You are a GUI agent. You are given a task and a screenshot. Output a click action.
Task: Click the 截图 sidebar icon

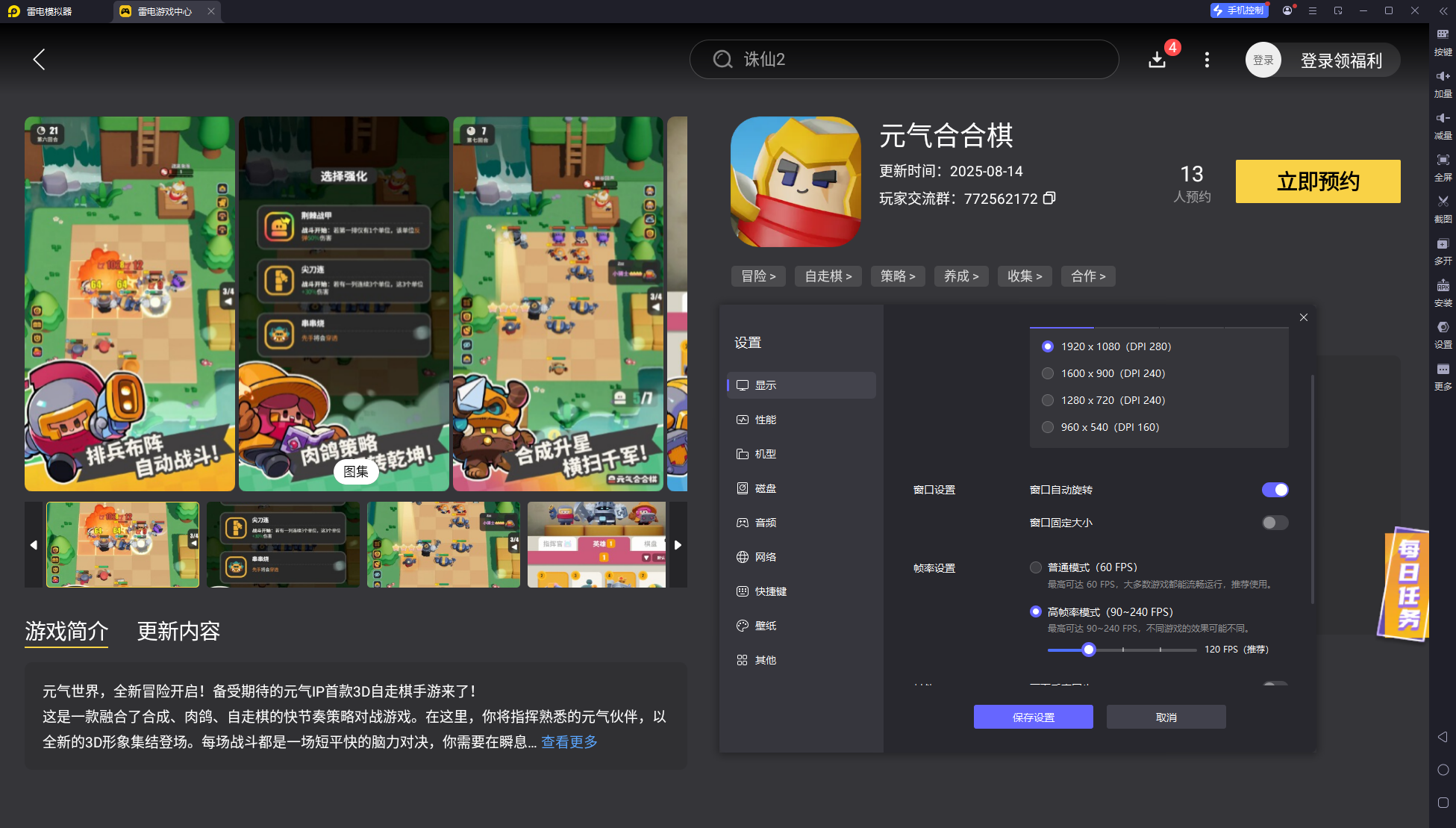(1443, 209)
